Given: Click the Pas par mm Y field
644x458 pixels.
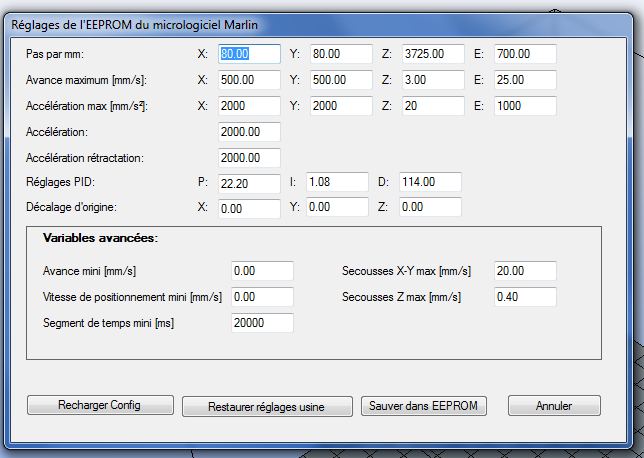Looking at the screenshot, I should point(341,54).
